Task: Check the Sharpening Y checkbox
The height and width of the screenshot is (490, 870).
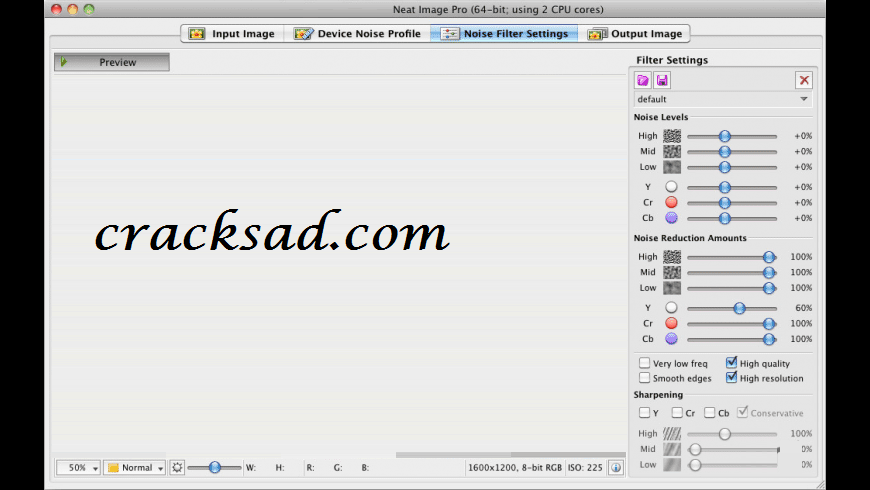Action: (644, 413)
